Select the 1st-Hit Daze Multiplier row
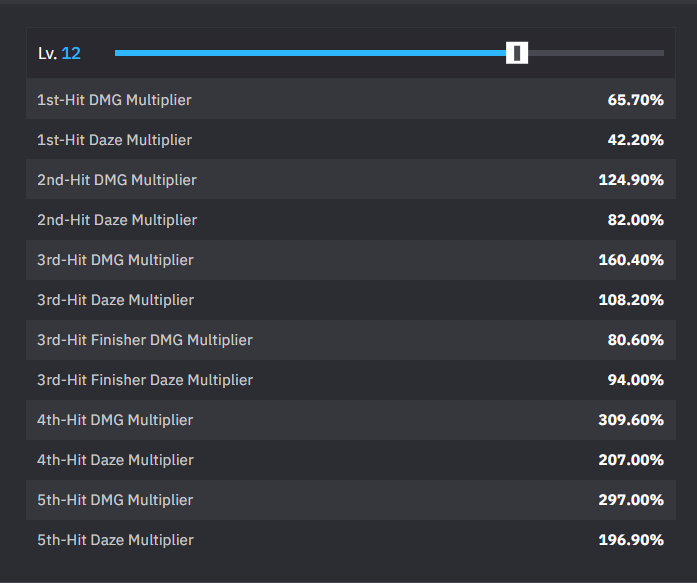The width and height of the screenshot is (697, 583). pyautogui.click(x=351, y=139)
